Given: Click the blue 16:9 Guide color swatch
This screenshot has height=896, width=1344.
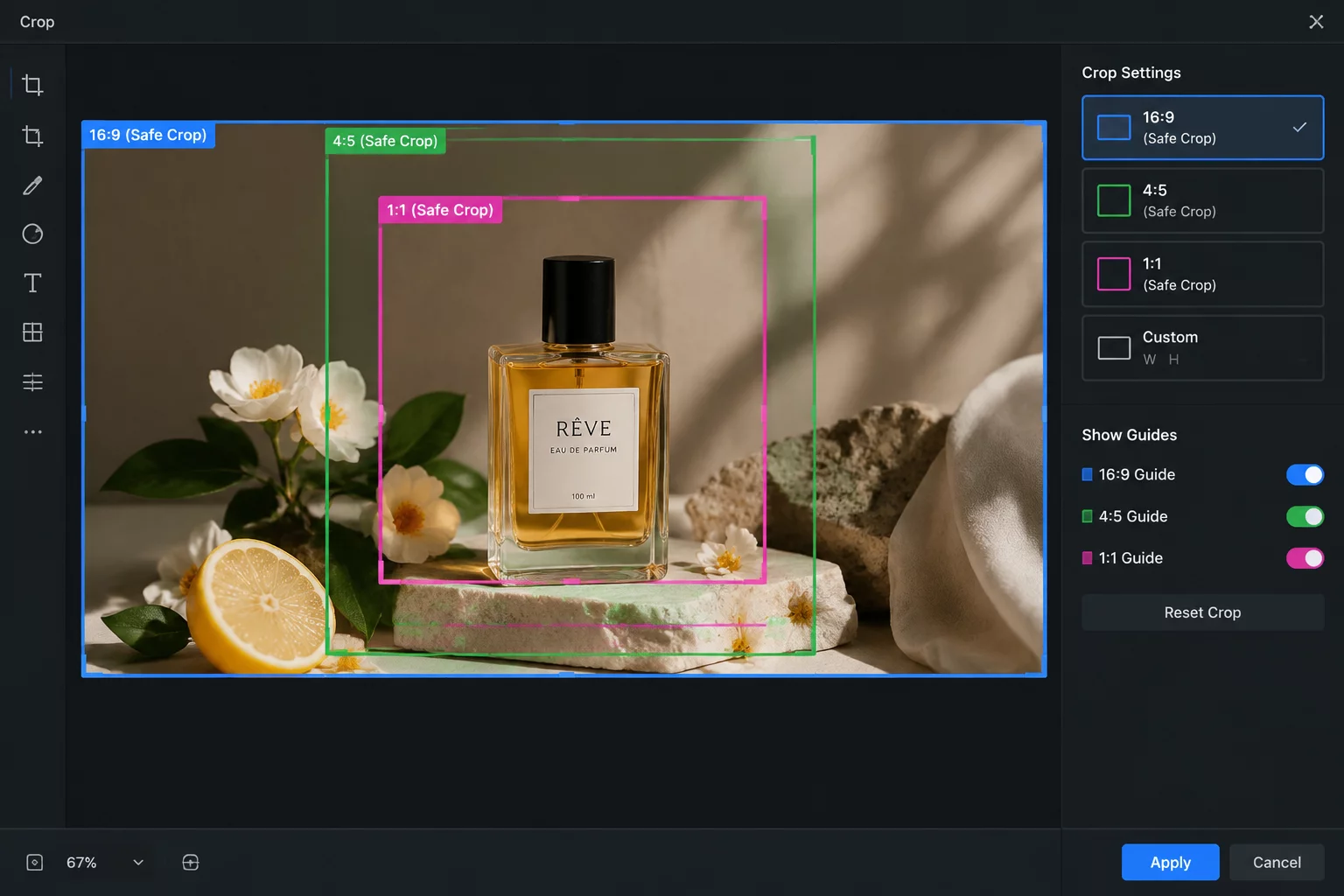Looking at the screenshot, I should click(x=1087, y=474).
